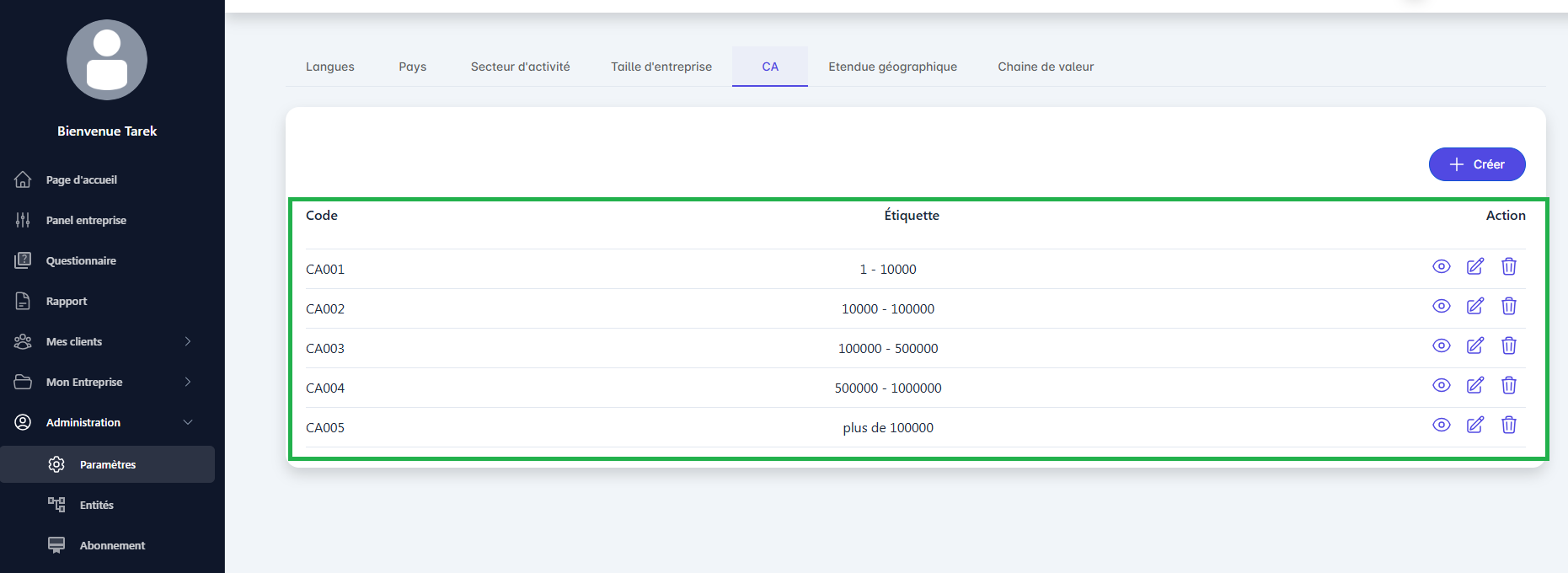
Task: Expand the Mon Entreprise menu chevron
Action: pos(188,382)
